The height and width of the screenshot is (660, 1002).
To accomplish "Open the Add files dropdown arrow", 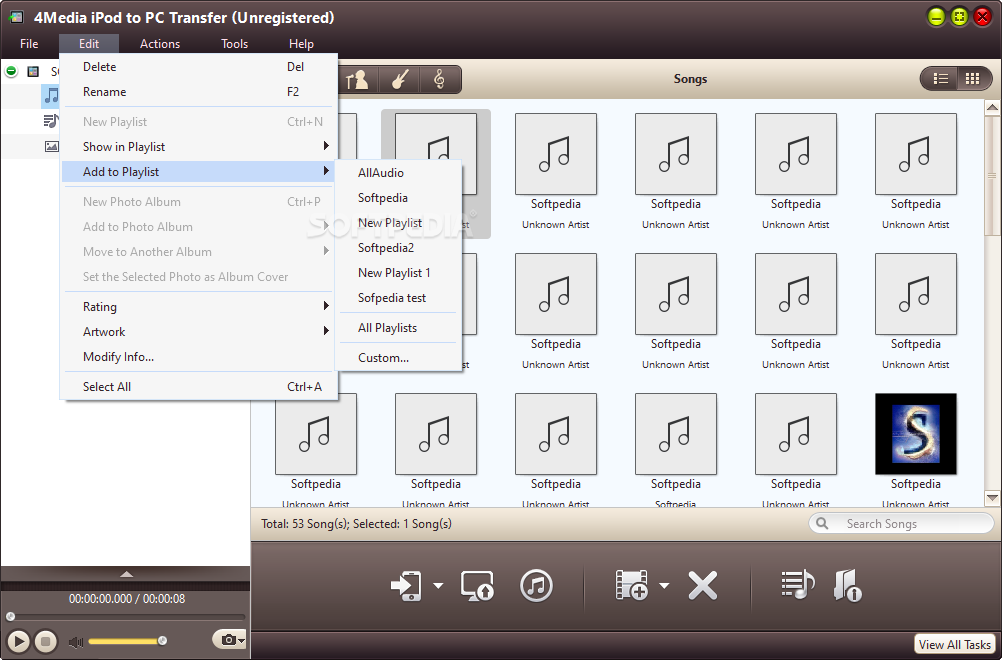I will point(664,585).
